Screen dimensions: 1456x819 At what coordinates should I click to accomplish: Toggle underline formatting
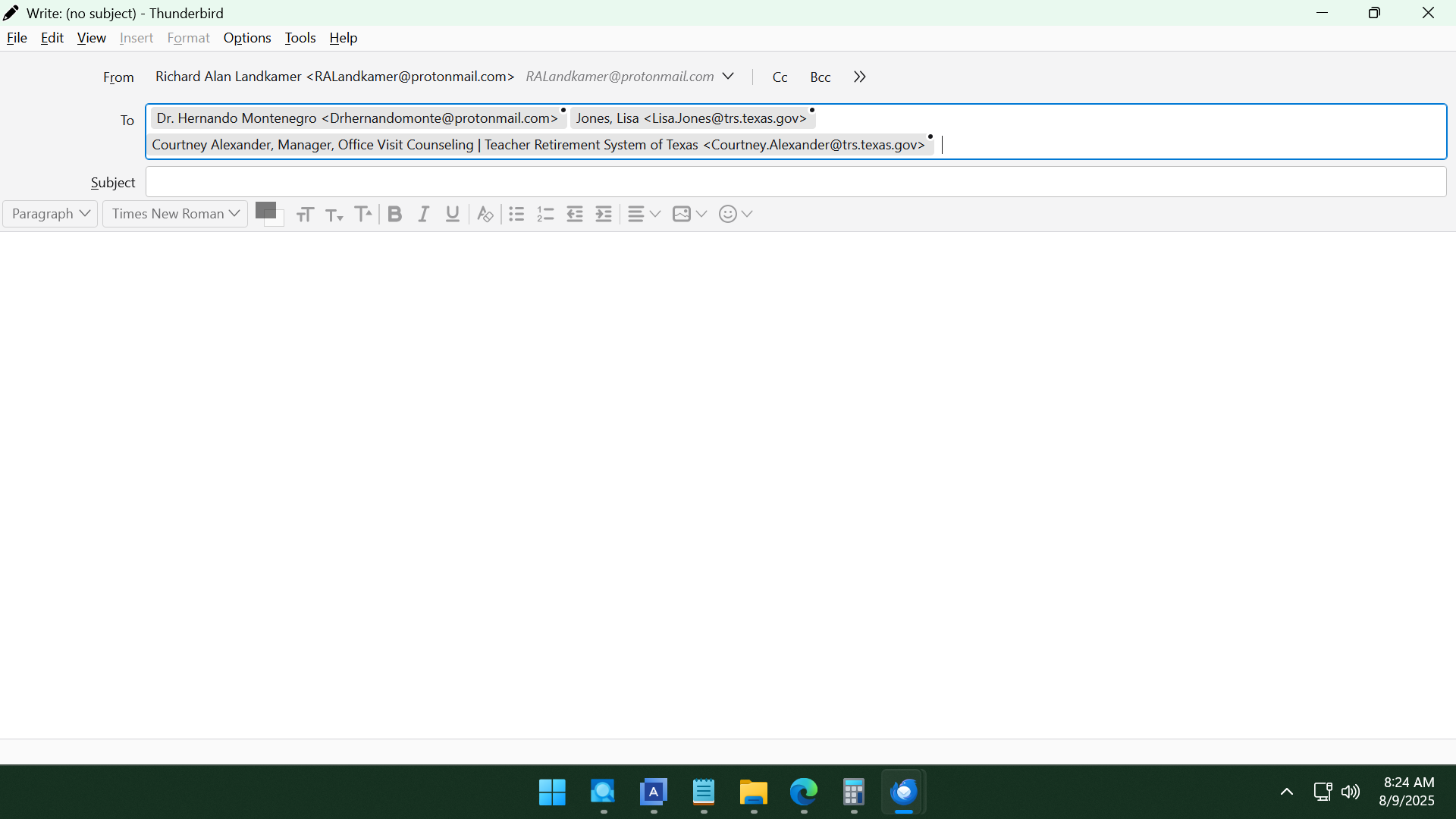click(453, 215)
